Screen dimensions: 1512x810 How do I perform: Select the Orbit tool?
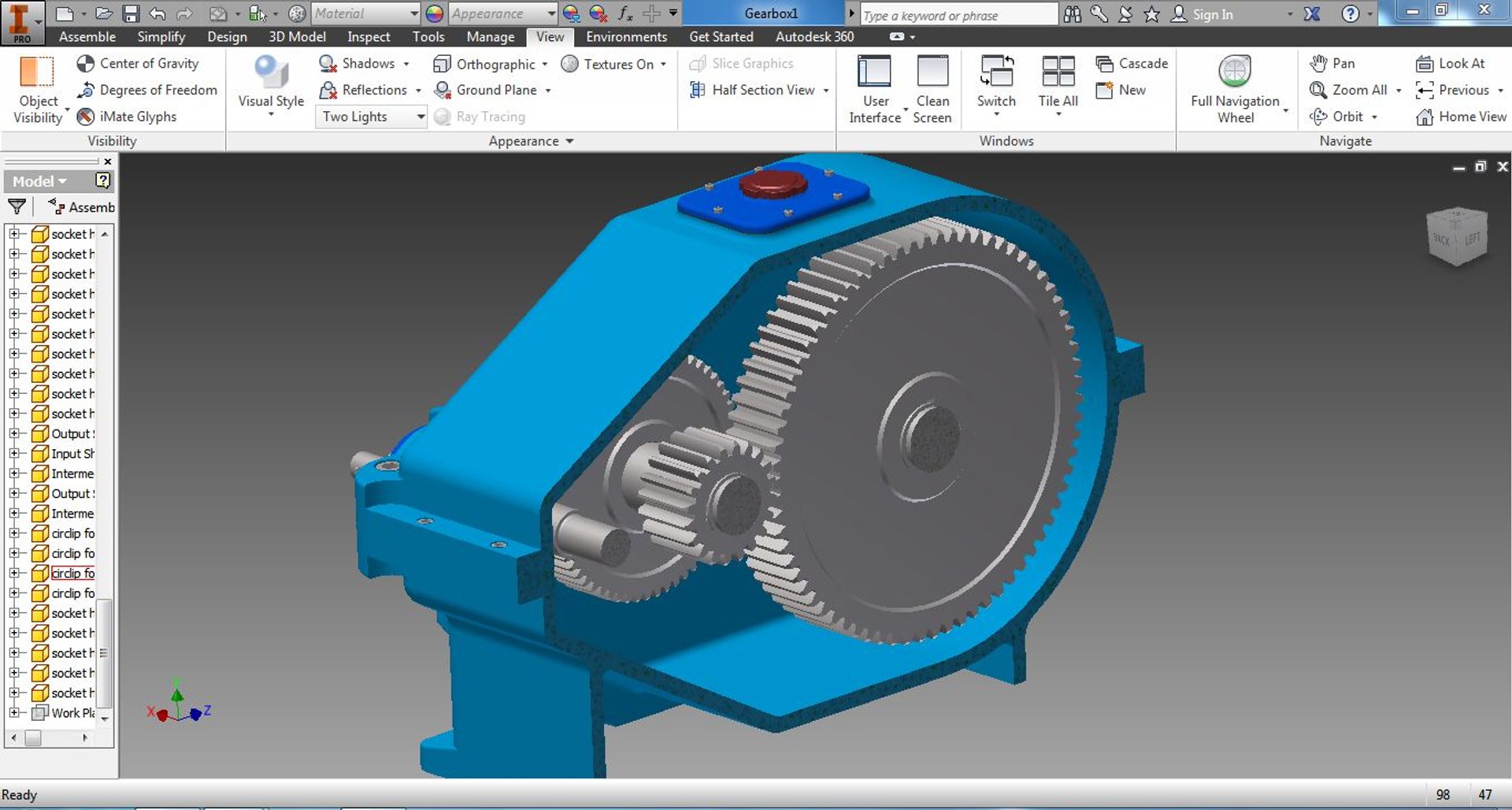point(1336,117)
